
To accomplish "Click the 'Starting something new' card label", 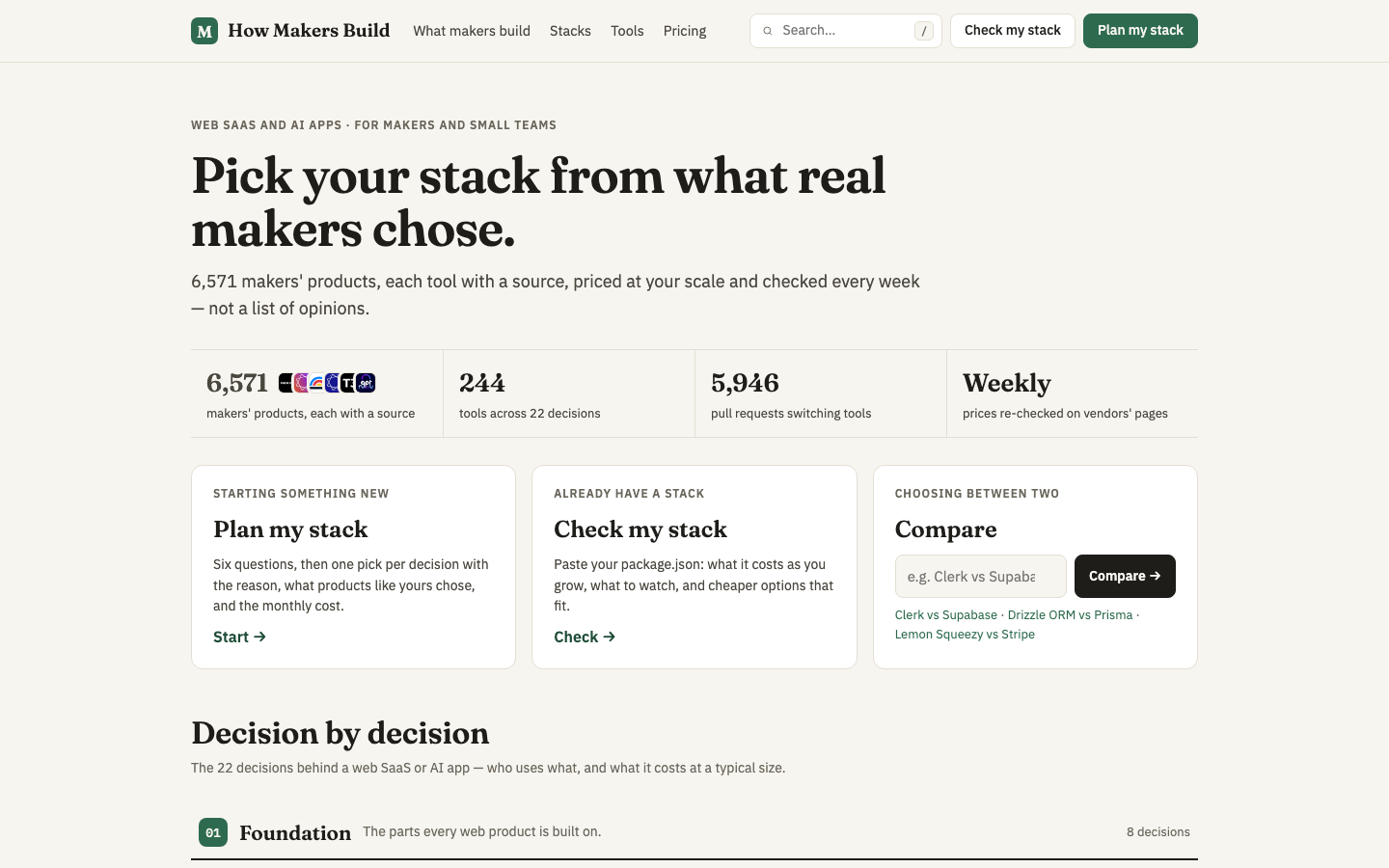I will 301,494.
